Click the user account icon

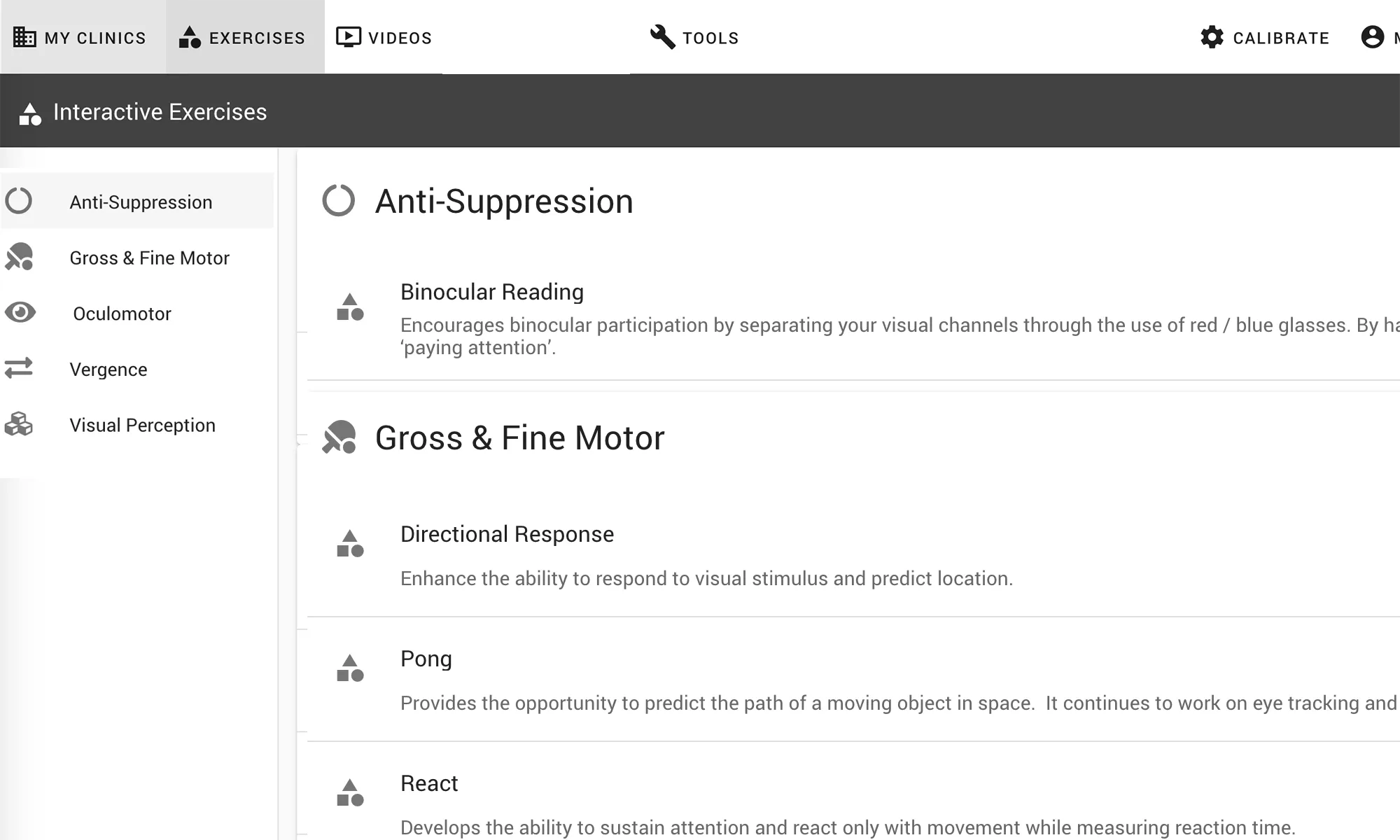click(x=1372, y=37)
